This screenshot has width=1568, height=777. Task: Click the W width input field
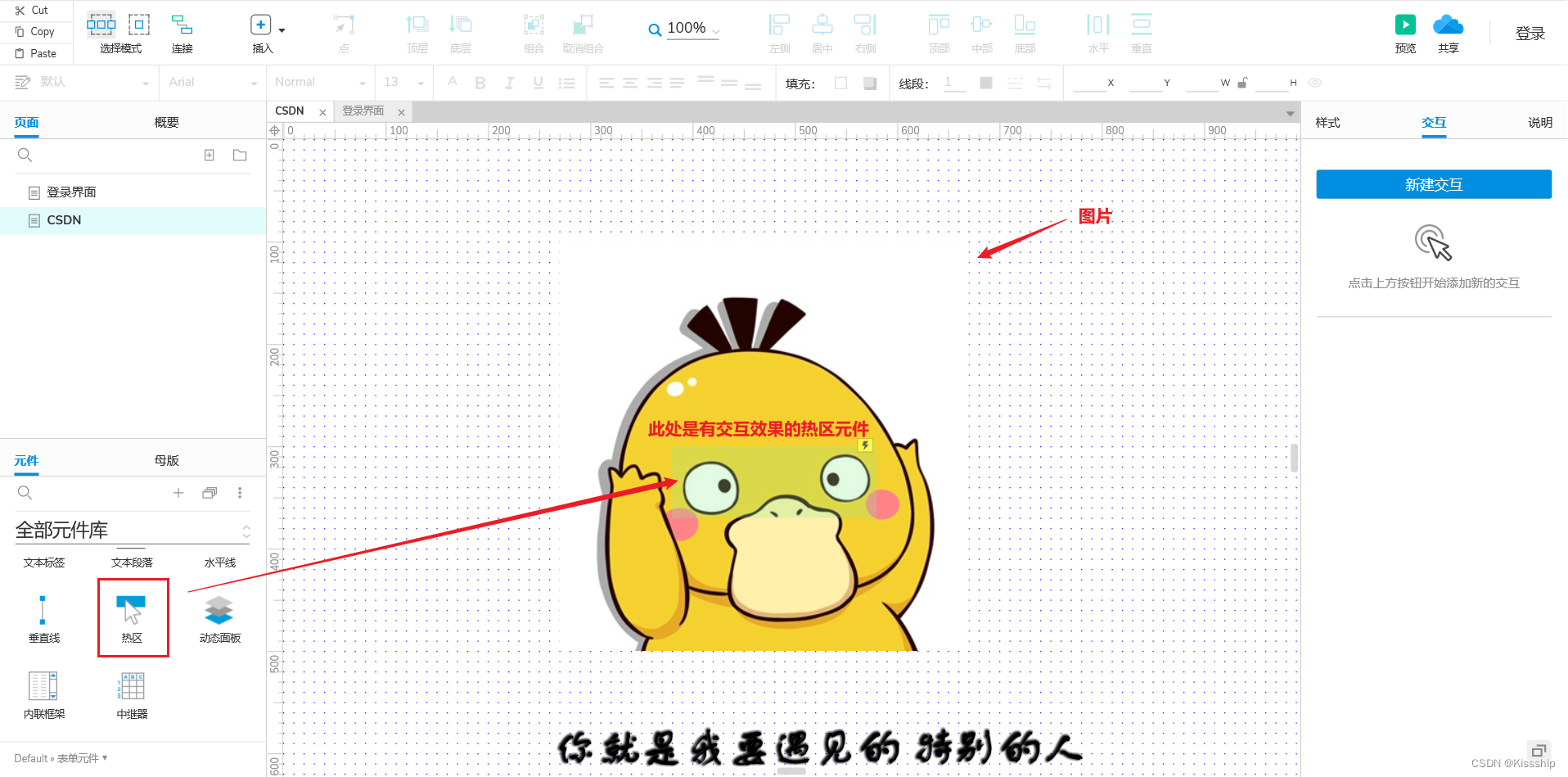coord(1202,83)
